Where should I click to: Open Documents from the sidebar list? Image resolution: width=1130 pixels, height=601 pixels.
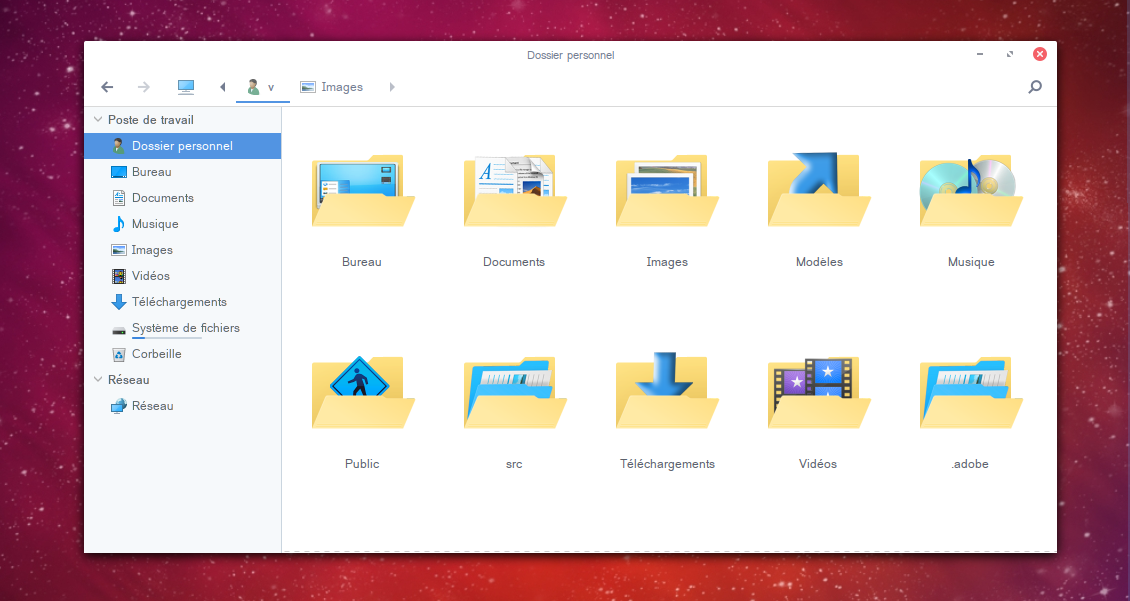[182, 198]
